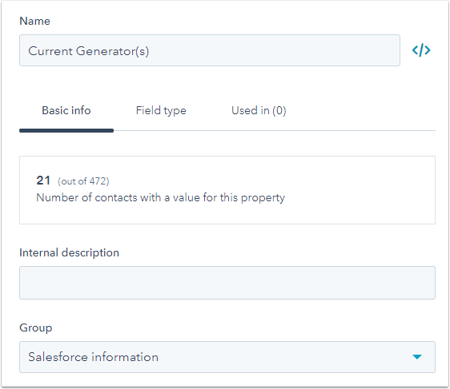Click the Group field label
The image size is (450, 389).
point(36,328)
